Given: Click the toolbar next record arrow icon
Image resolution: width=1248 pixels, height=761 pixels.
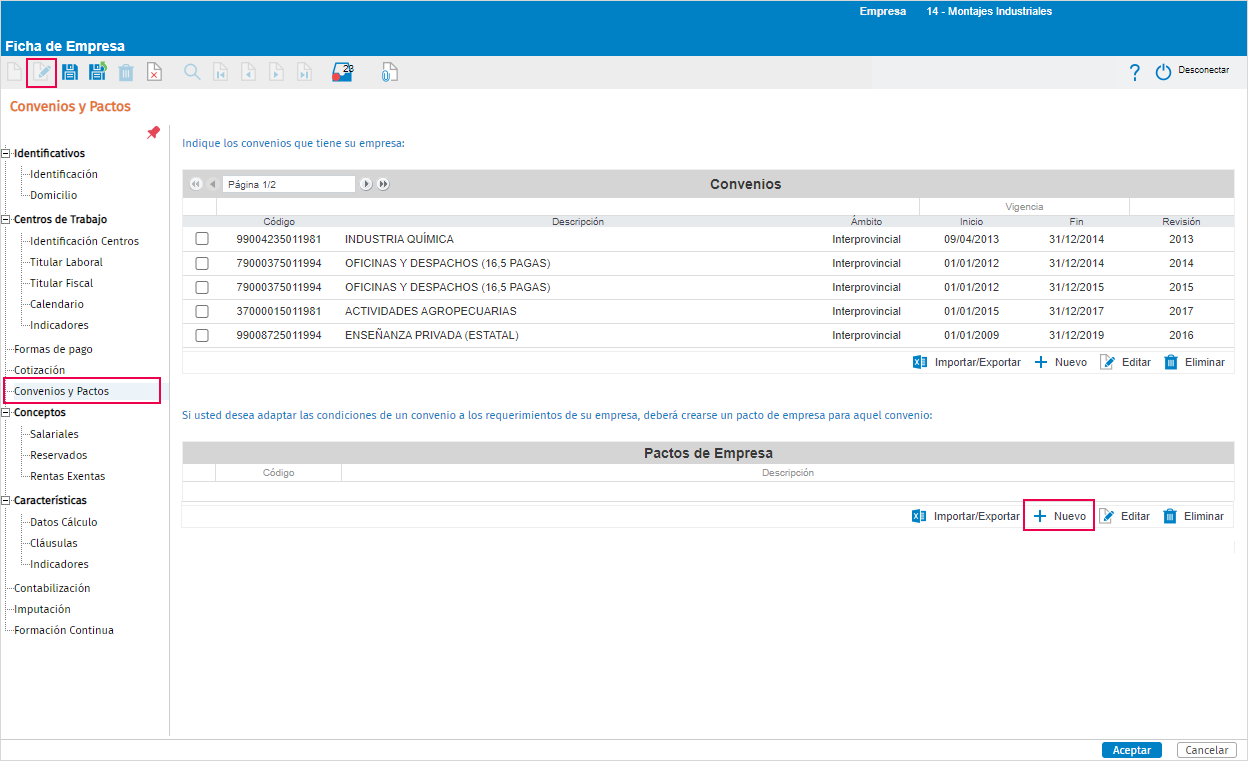Looking at the screenshot, I should click(x=276, y=72).
